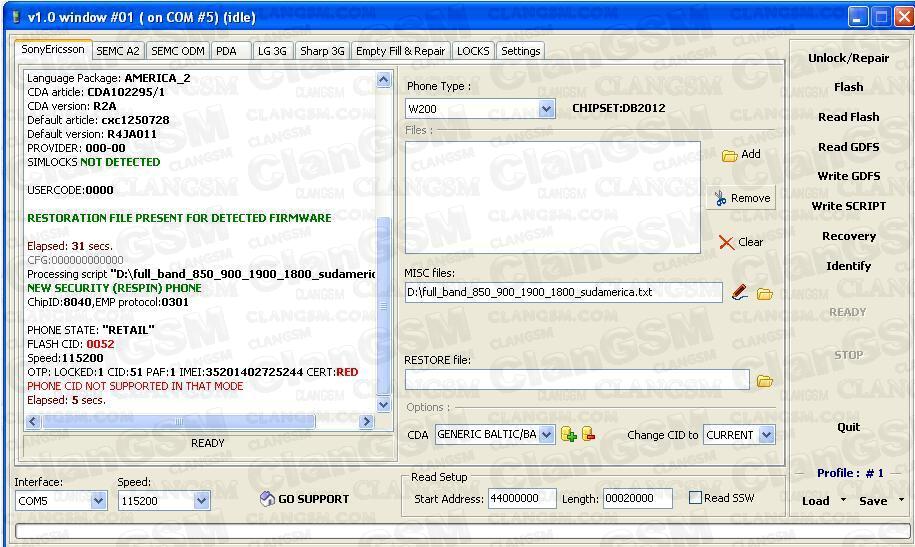Click RESTORATION FILE PRESENT FOR DETECTED FIRMWARE line
Viewport: 915px width, 547px height.
tap(179, 218)
